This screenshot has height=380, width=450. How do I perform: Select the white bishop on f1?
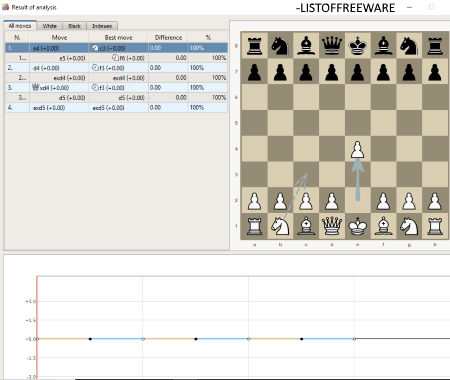point(383,226)
